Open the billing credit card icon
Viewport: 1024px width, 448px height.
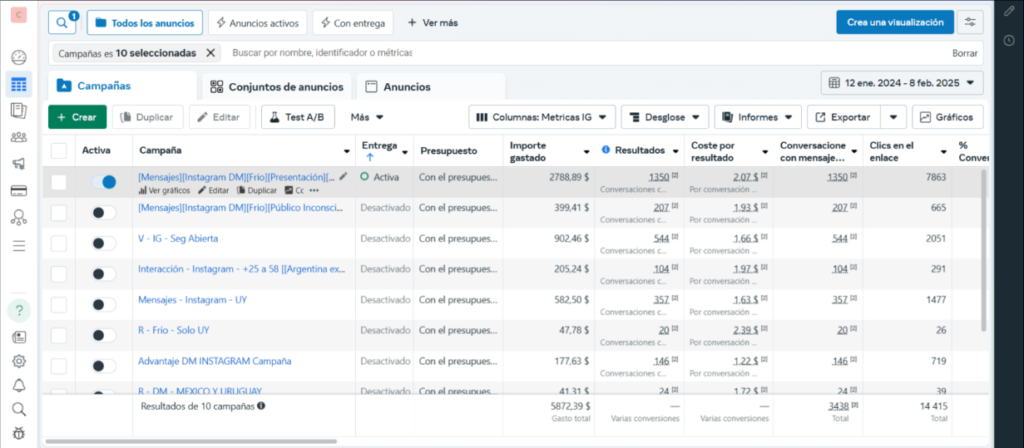pyautogui.click(x=19, y=191)
